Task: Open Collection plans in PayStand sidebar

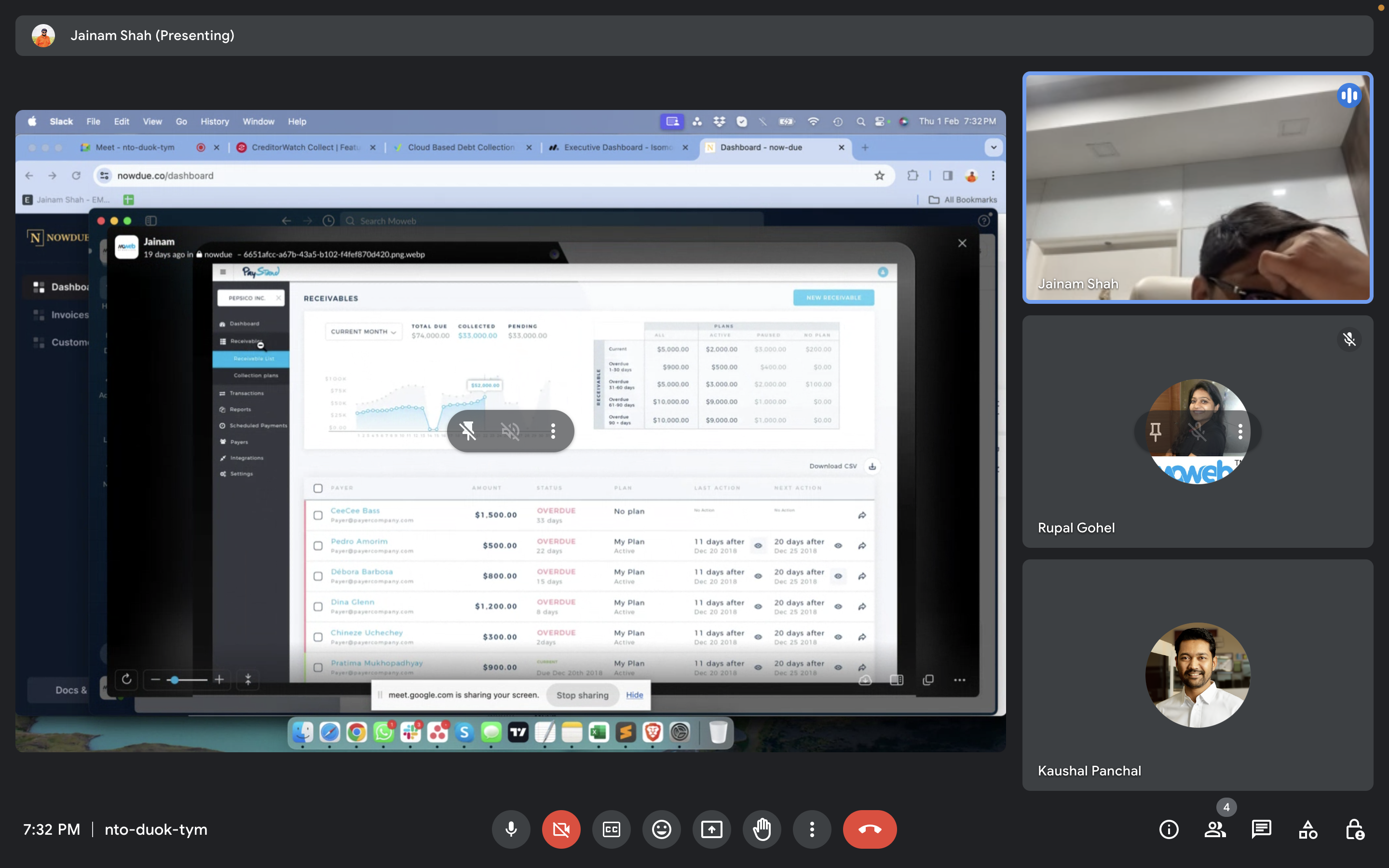Action: [256, 376]
